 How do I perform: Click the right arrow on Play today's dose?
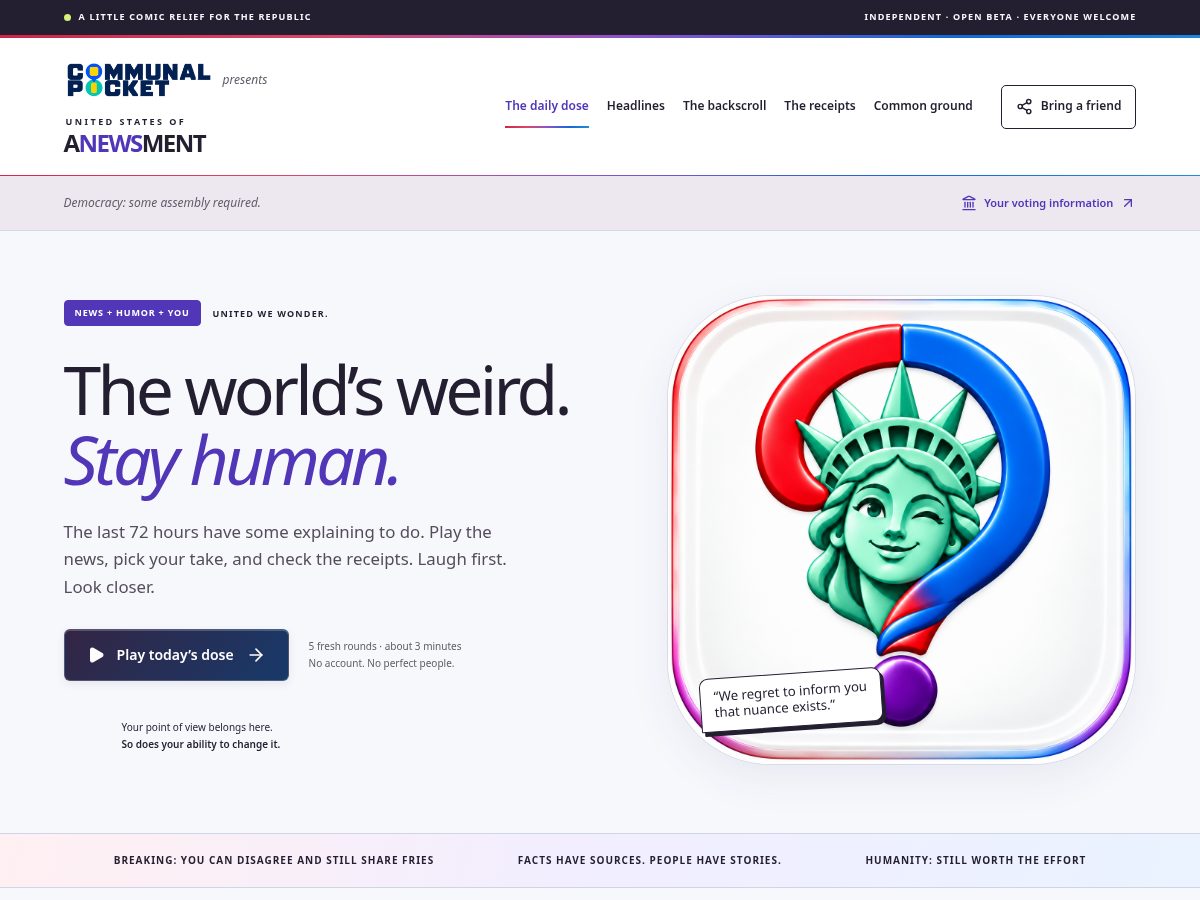coord(256,655)
